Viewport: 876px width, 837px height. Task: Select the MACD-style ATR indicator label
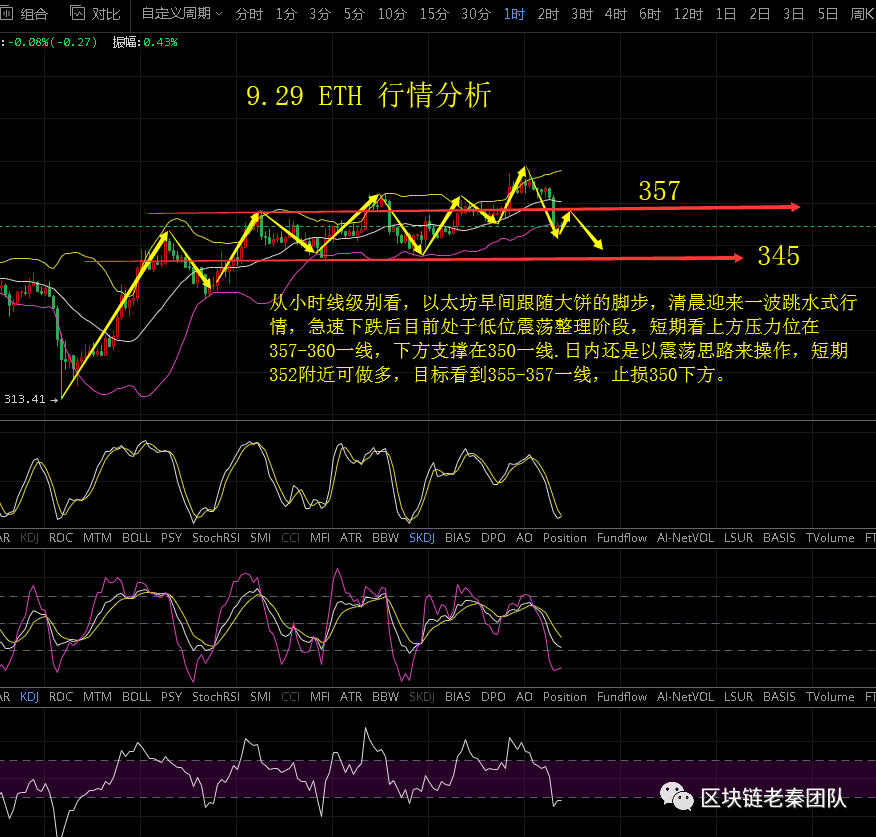point(351,537)
